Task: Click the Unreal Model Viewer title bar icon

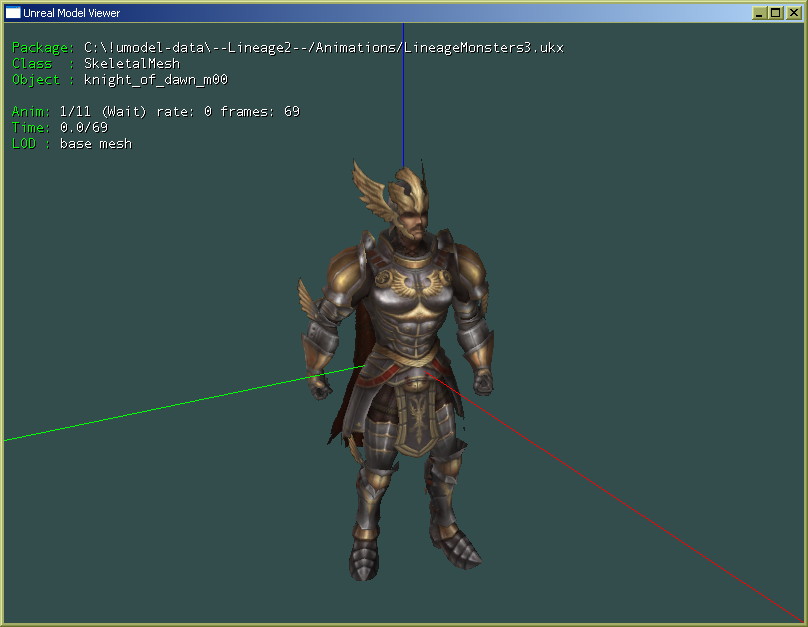Action: pos(13,12)
